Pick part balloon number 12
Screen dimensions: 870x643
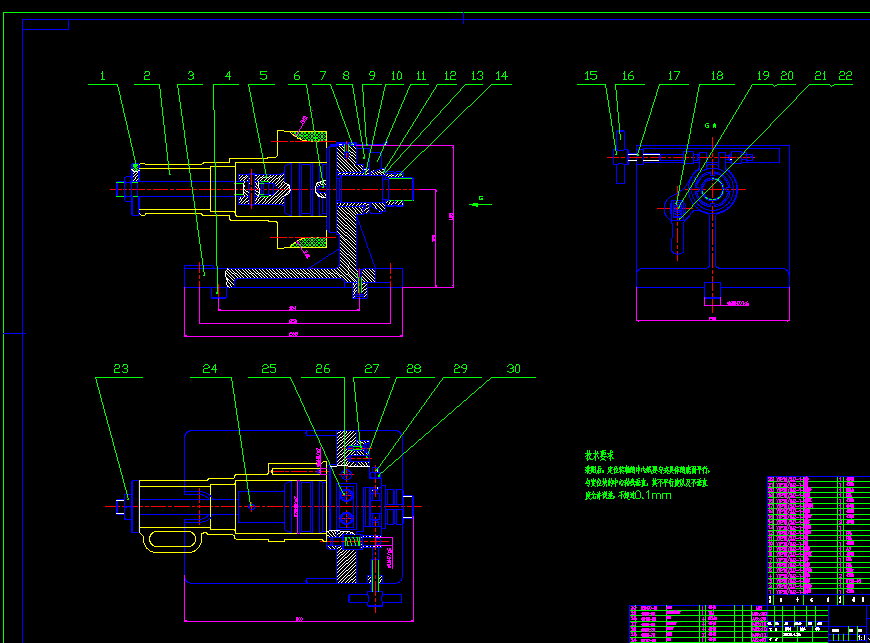tap(450, 76)
